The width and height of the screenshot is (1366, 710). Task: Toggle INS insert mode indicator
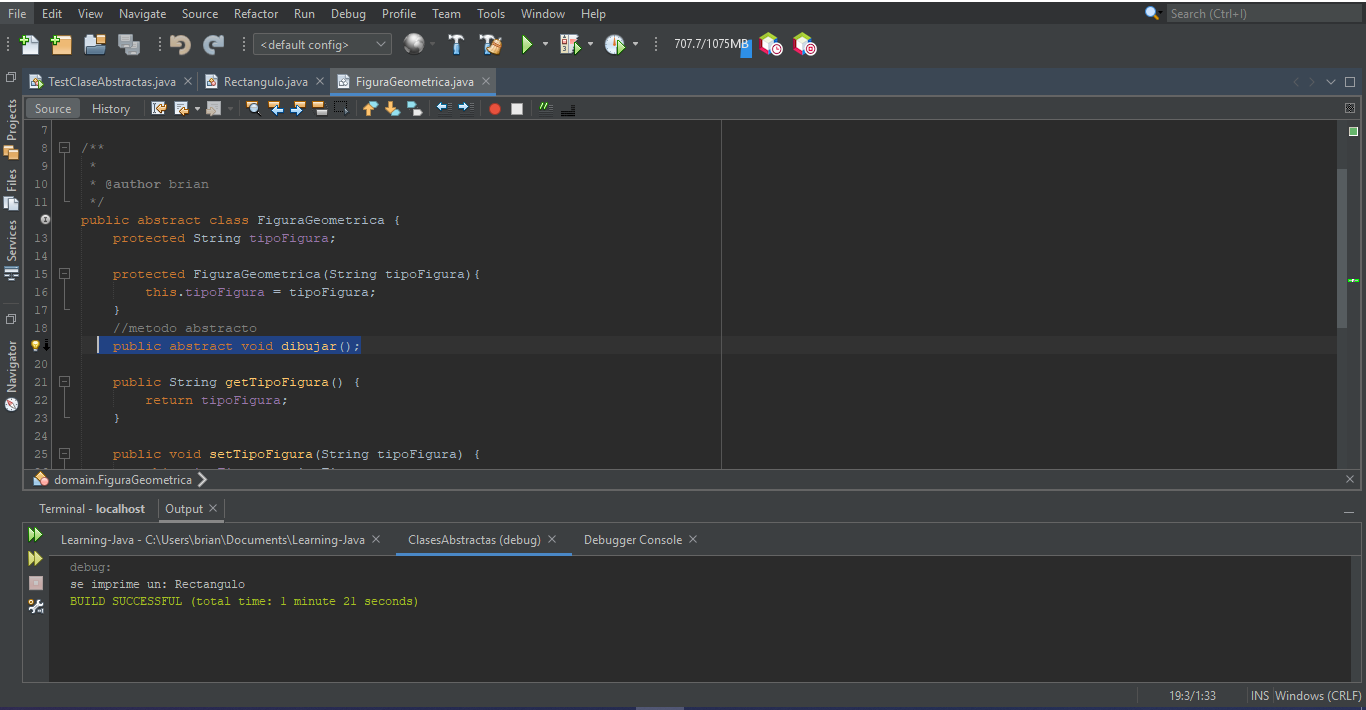pyautogui.click(x=1260, y=695)
